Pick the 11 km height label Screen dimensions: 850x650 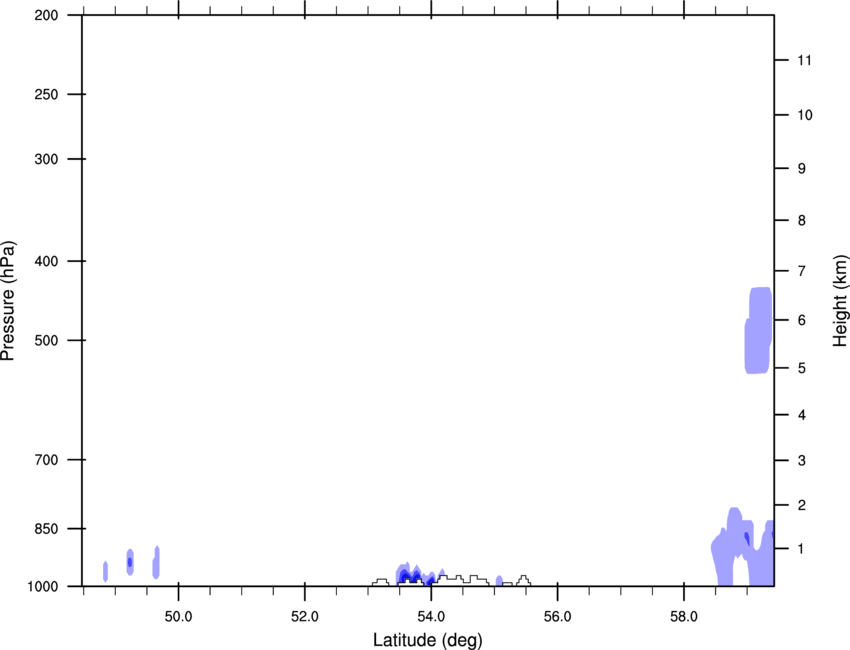(x=804, y=60)
